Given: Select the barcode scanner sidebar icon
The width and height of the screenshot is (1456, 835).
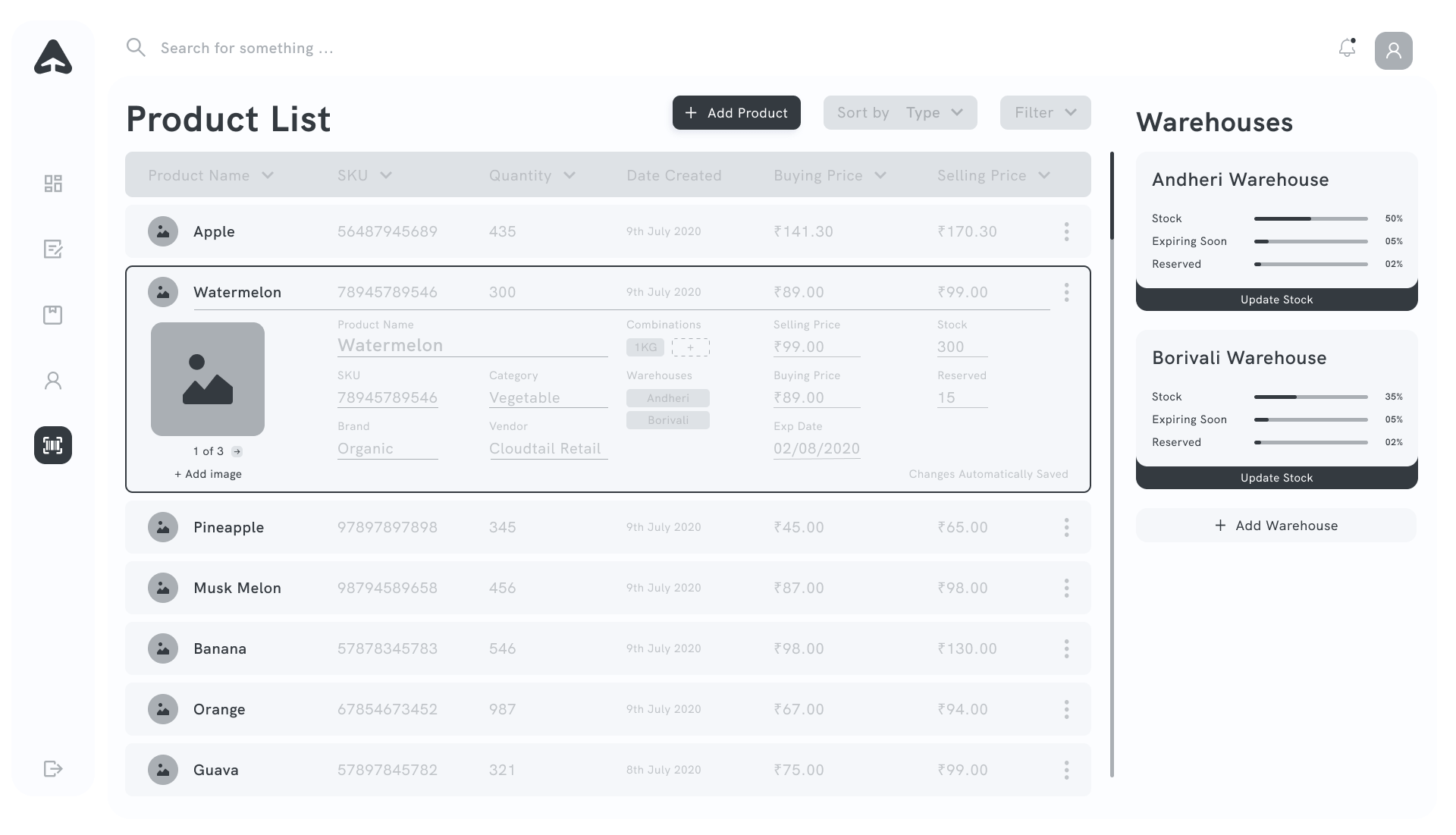Looking at the screenshot, I should tap(53, 445).
